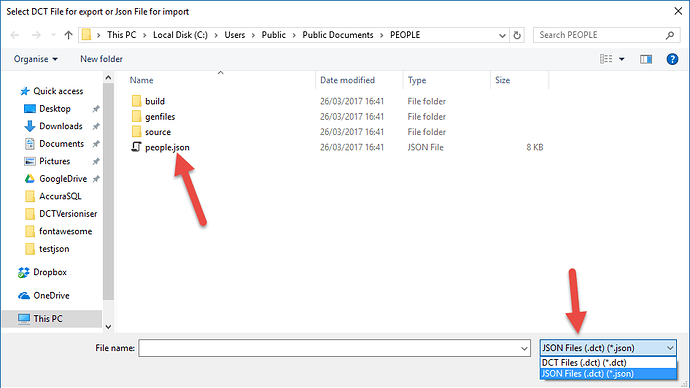Expand the address bar history dropdown
The image size is (690, 388).
pos(502,35)
